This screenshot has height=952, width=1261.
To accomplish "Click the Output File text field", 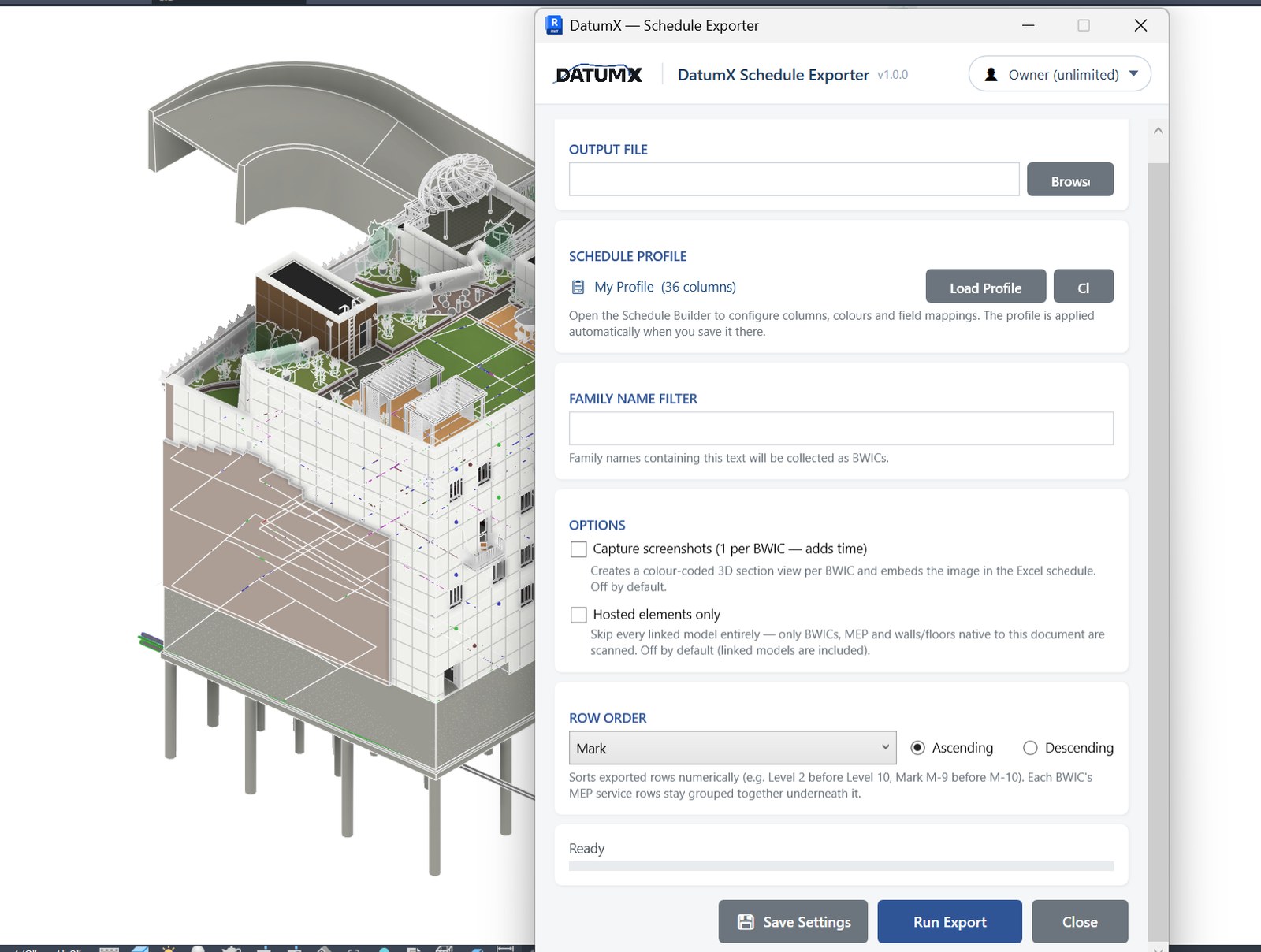I will point(794,180).
